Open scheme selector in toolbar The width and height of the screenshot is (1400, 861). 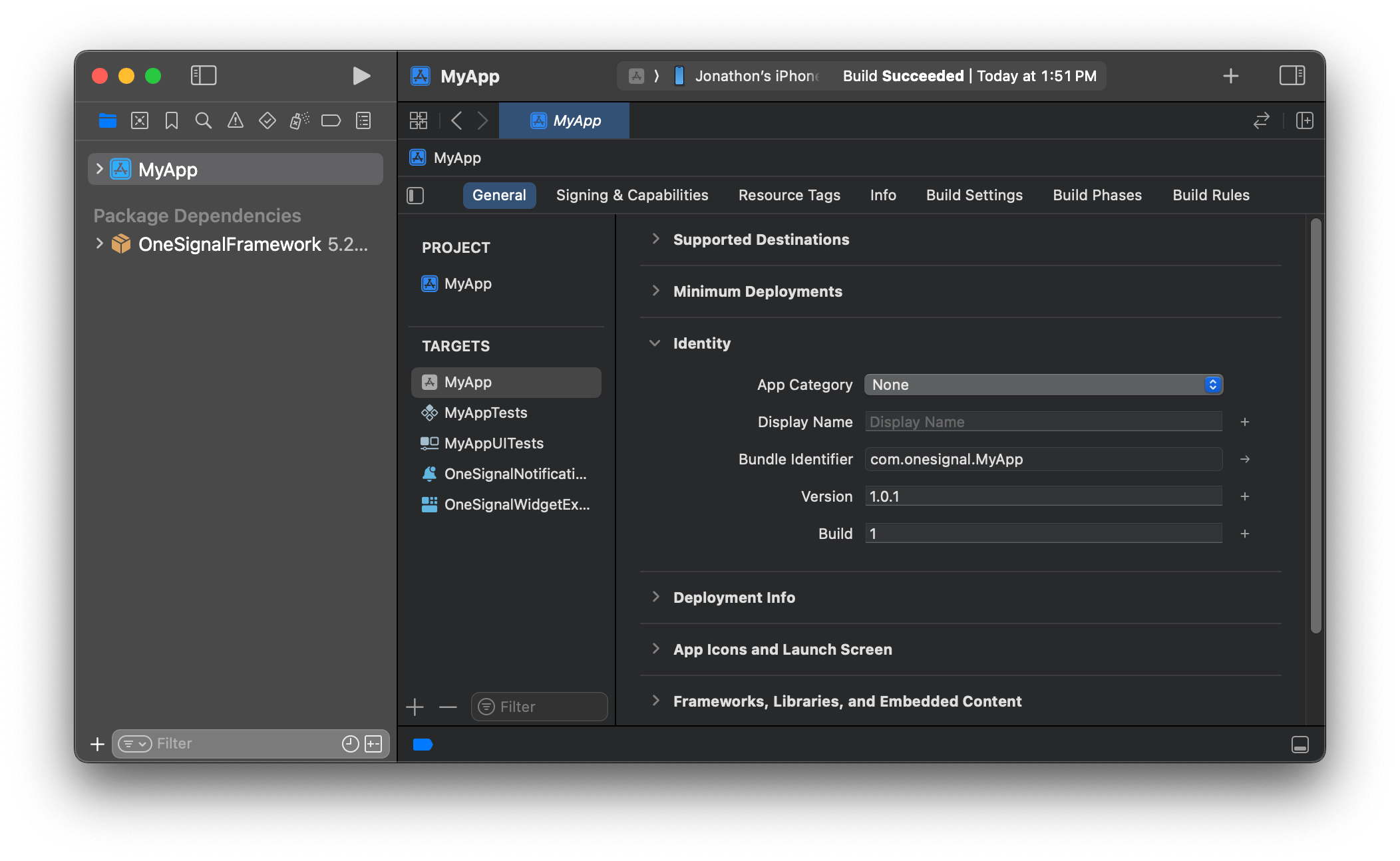[x=637, y=76]
